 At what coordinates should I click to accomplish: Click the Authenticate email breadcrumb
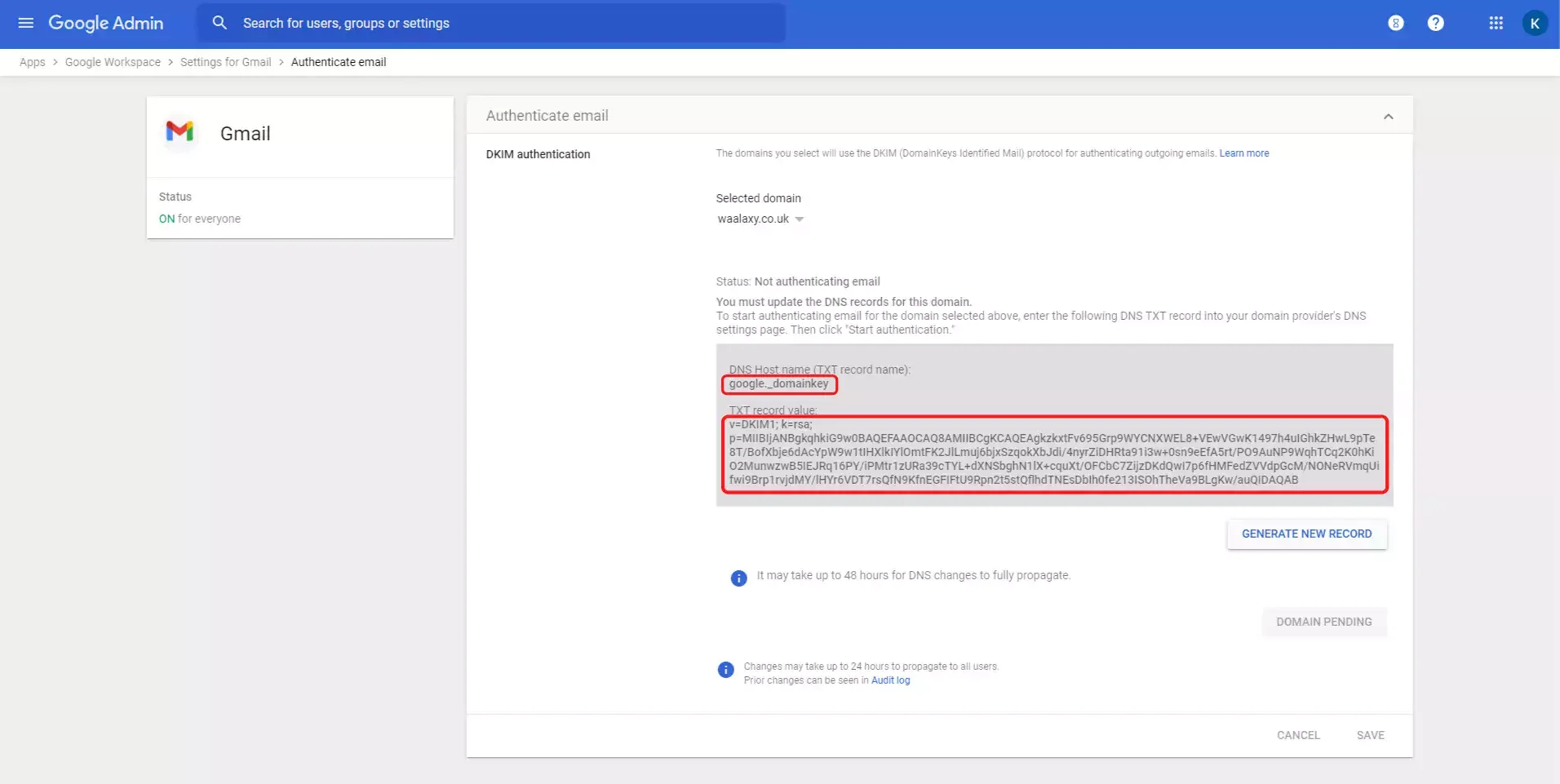click(x=339, y=62)
